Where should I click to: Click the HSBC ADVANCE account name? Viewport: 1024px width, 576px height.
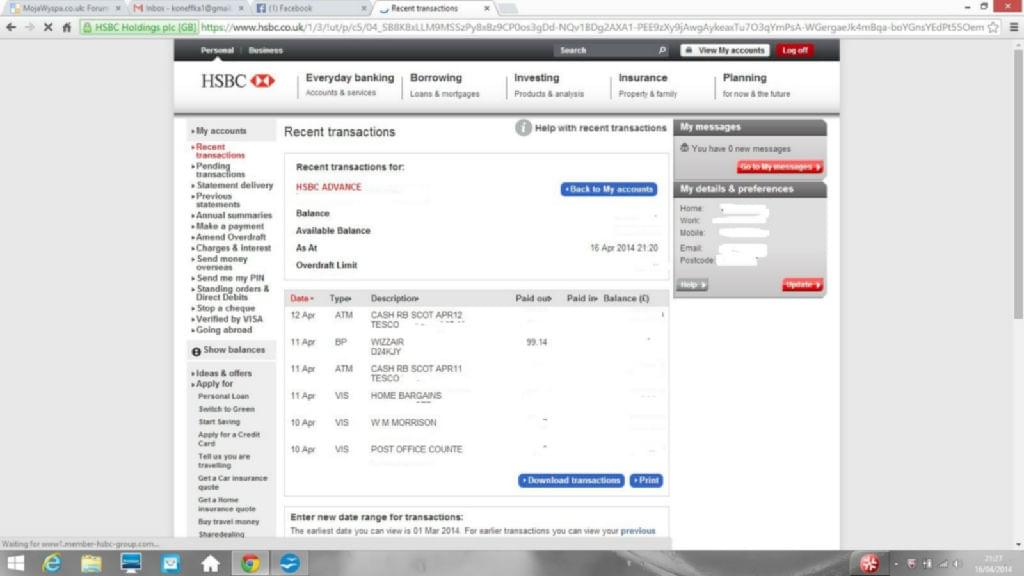[328, 187]
